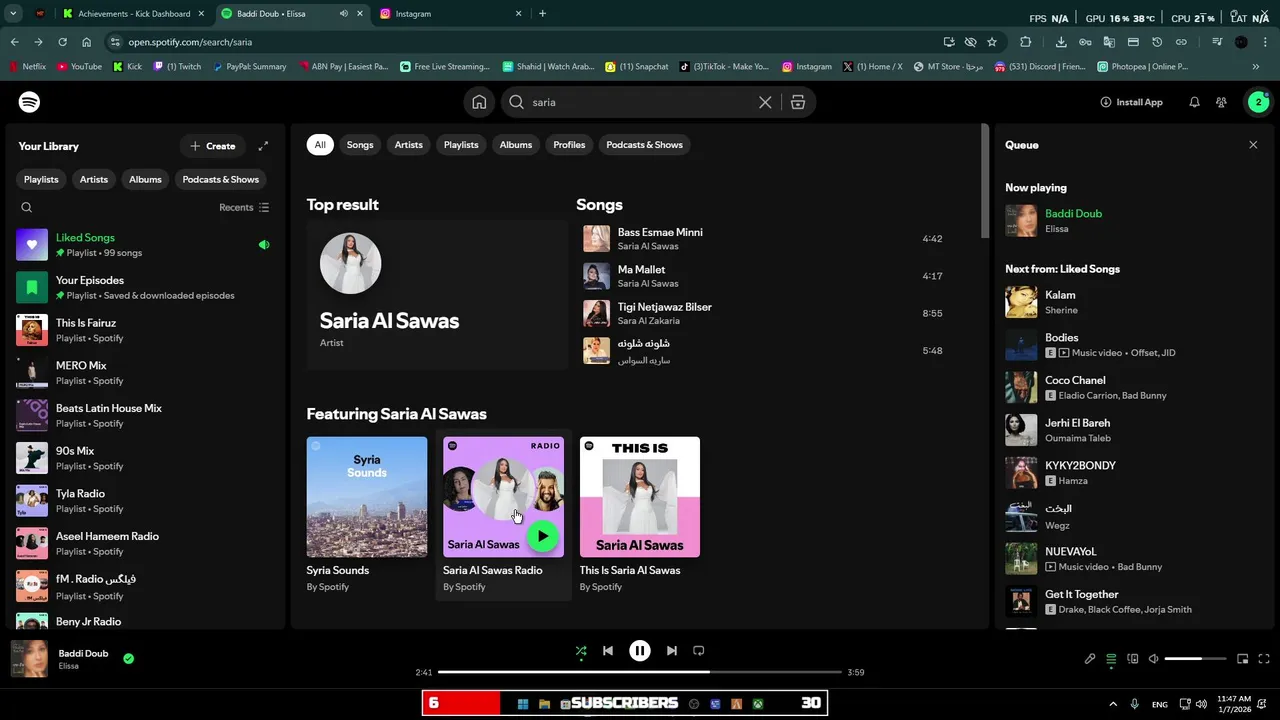Open browser extensions puzzle icon

pyautogui.click(x=1026, y=42)
